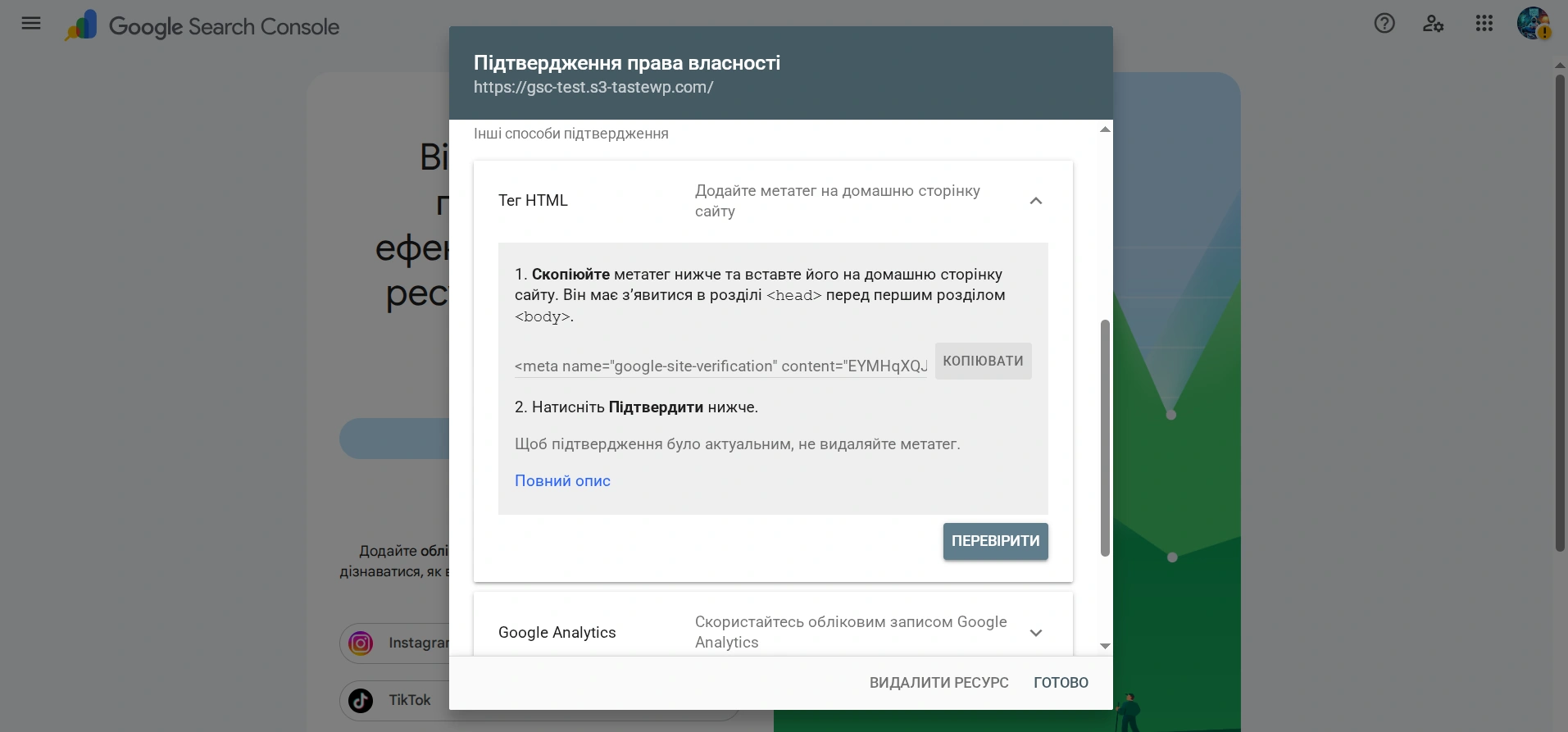Open the Google apps grid
Viewport: 1568px width, 732px height.
(1484, 24)
